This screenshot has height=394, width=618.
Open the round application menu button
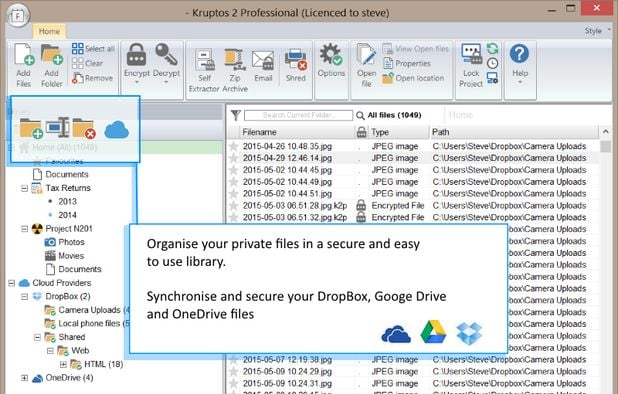[18, 16]
